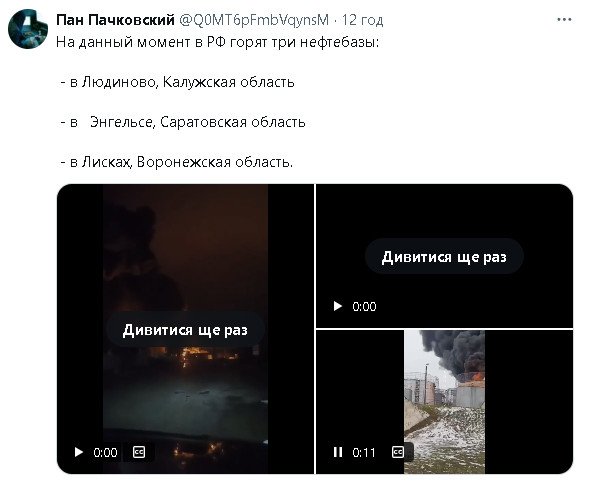Click the Пан Пачковский profile avatar
Image resolution: width=589 pixels, height=484 pixels.
[x=28, y=29]
